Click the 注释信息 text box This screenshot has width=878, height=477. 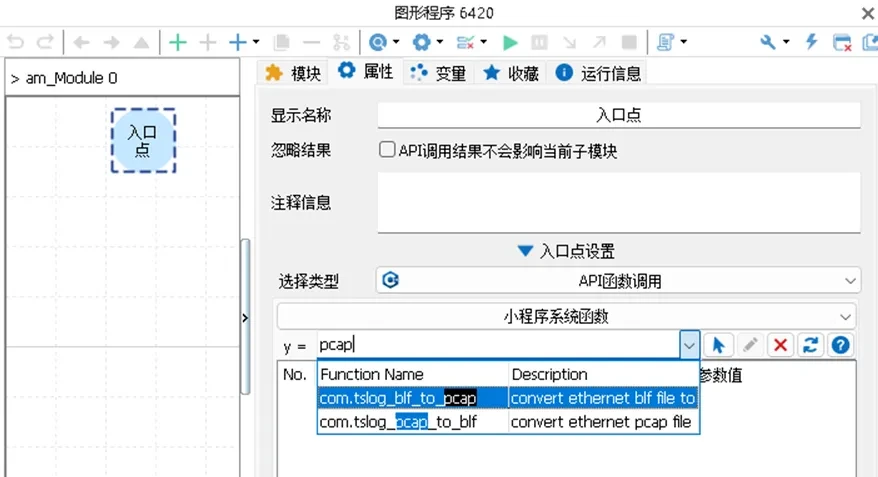618,202
